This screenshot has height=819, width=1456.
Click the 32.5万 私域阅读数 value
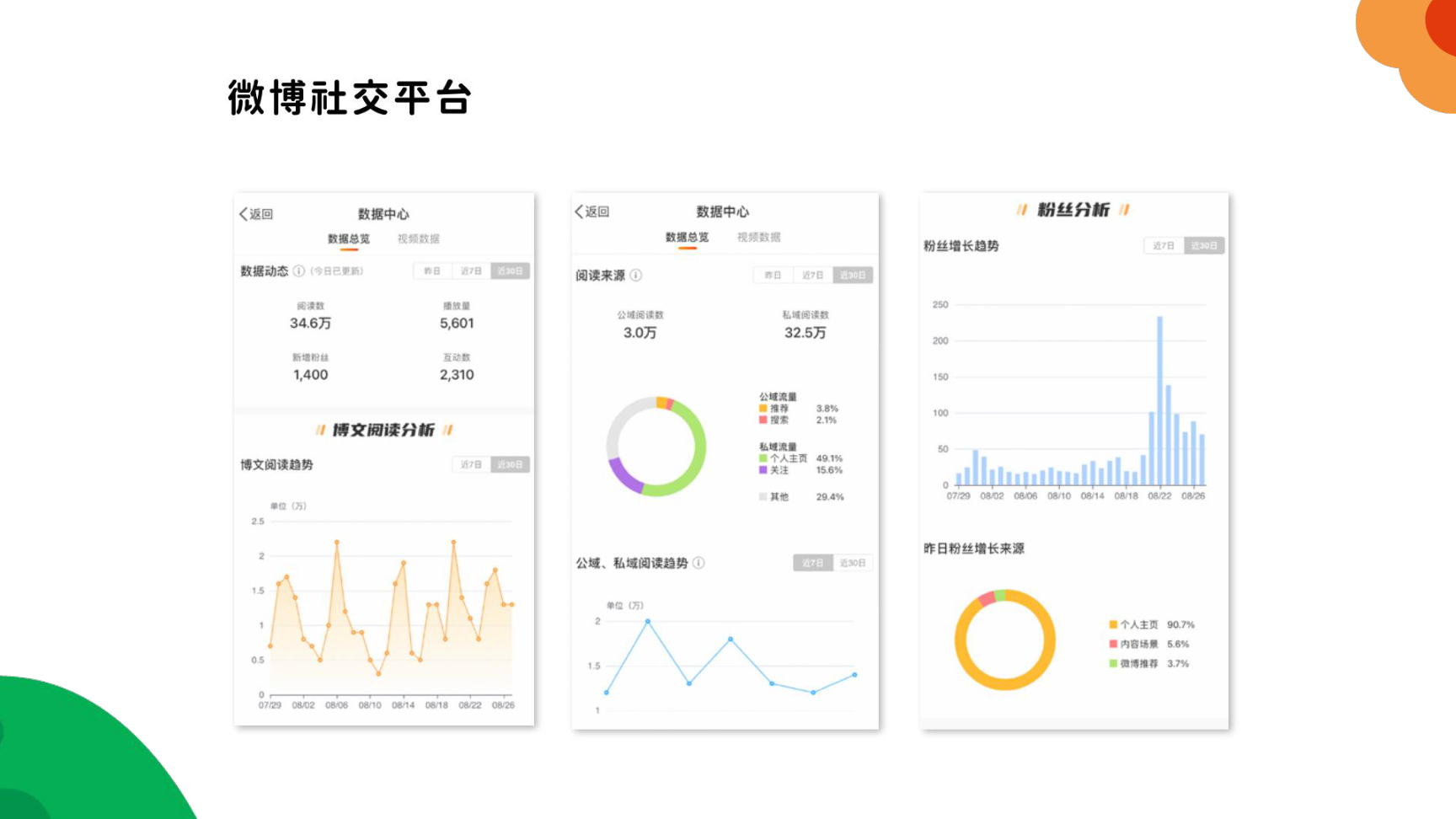click(x=806, y=333)
